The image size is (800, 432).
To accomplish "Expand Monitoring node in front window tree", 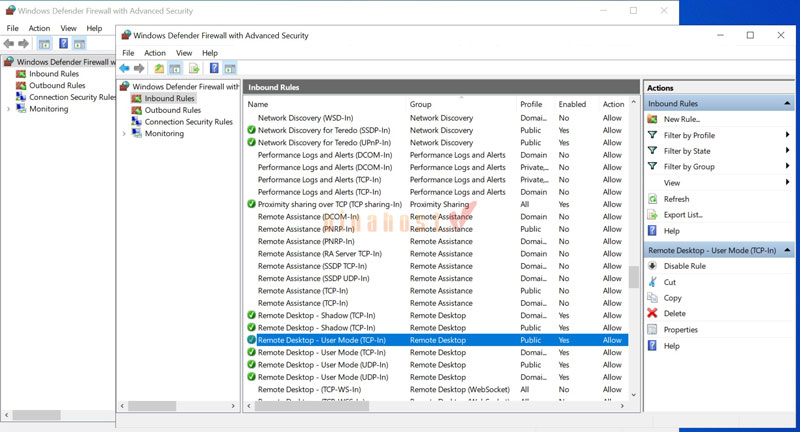I will tap(124, 134).
